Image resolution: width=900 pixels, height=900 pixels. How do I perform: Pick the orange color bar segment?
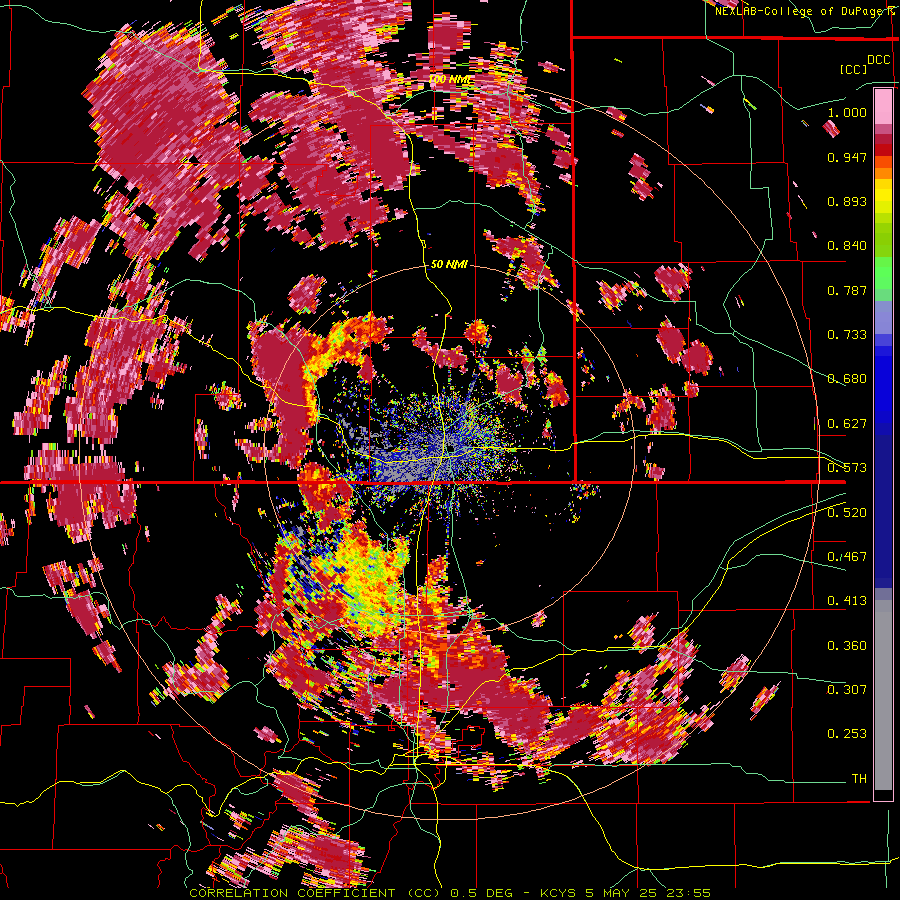pyautogui.click(x=883, y=173)
